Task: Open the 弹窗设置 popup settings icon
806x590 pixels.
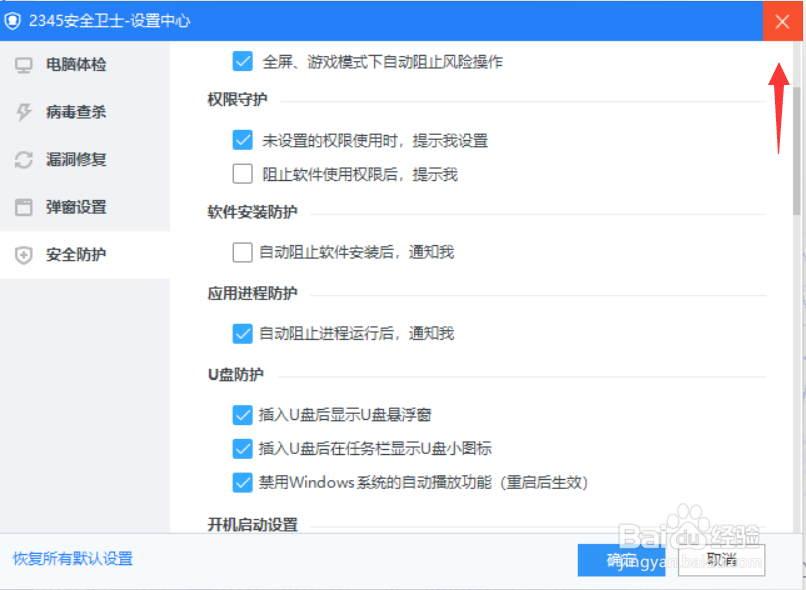Action: 22,207
